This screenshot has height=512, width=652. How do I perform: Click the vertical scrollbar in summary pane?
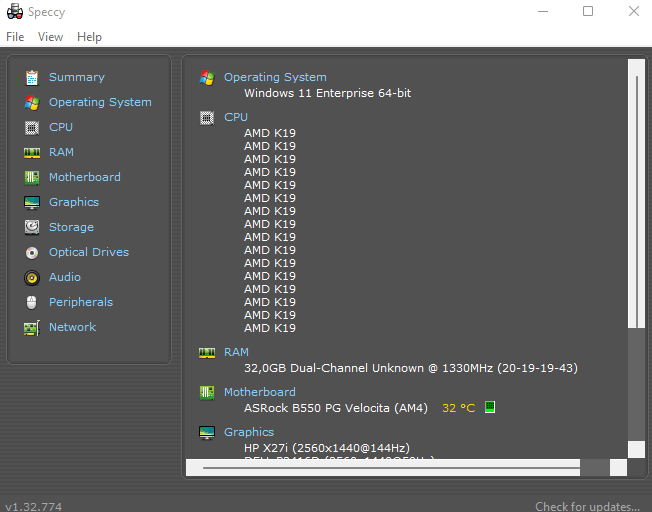click(636, 259)
